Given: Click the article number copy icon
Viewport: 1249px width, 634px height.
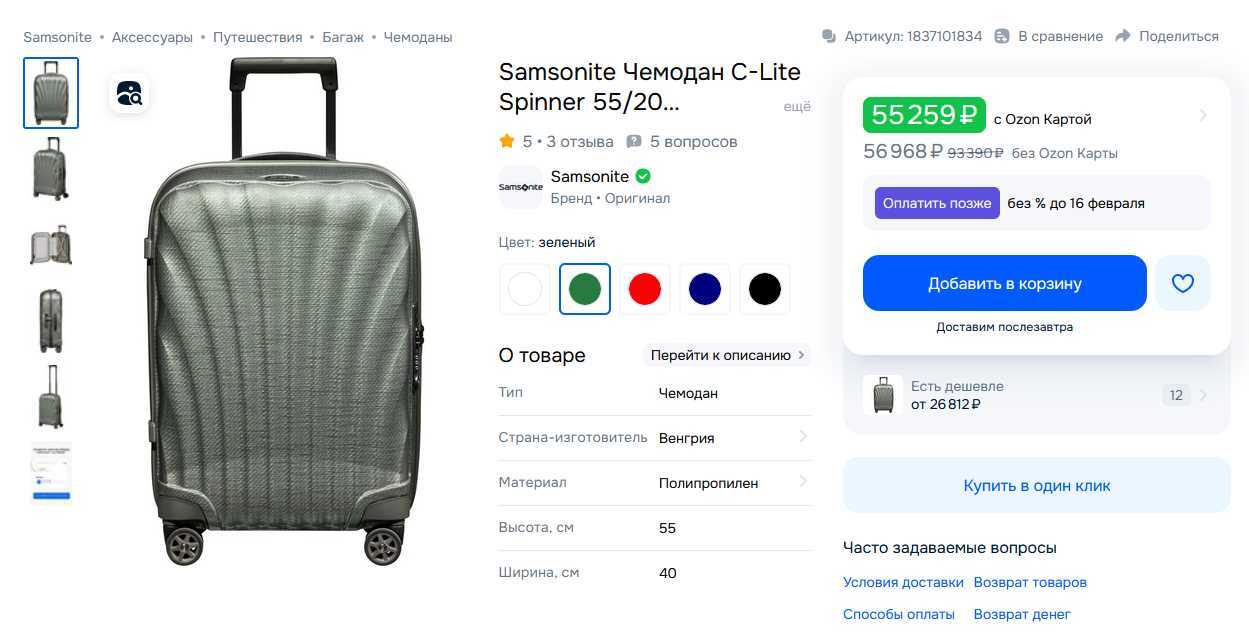Looking at the screenshot, I should point(829,36).
